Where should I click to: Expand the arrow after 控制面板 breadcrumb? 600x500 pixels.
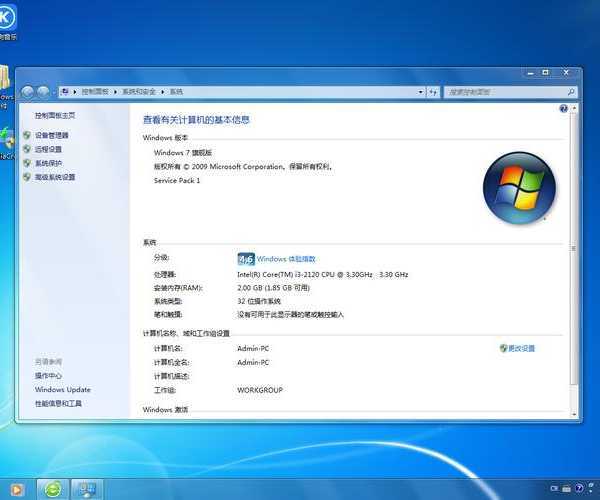115,92
